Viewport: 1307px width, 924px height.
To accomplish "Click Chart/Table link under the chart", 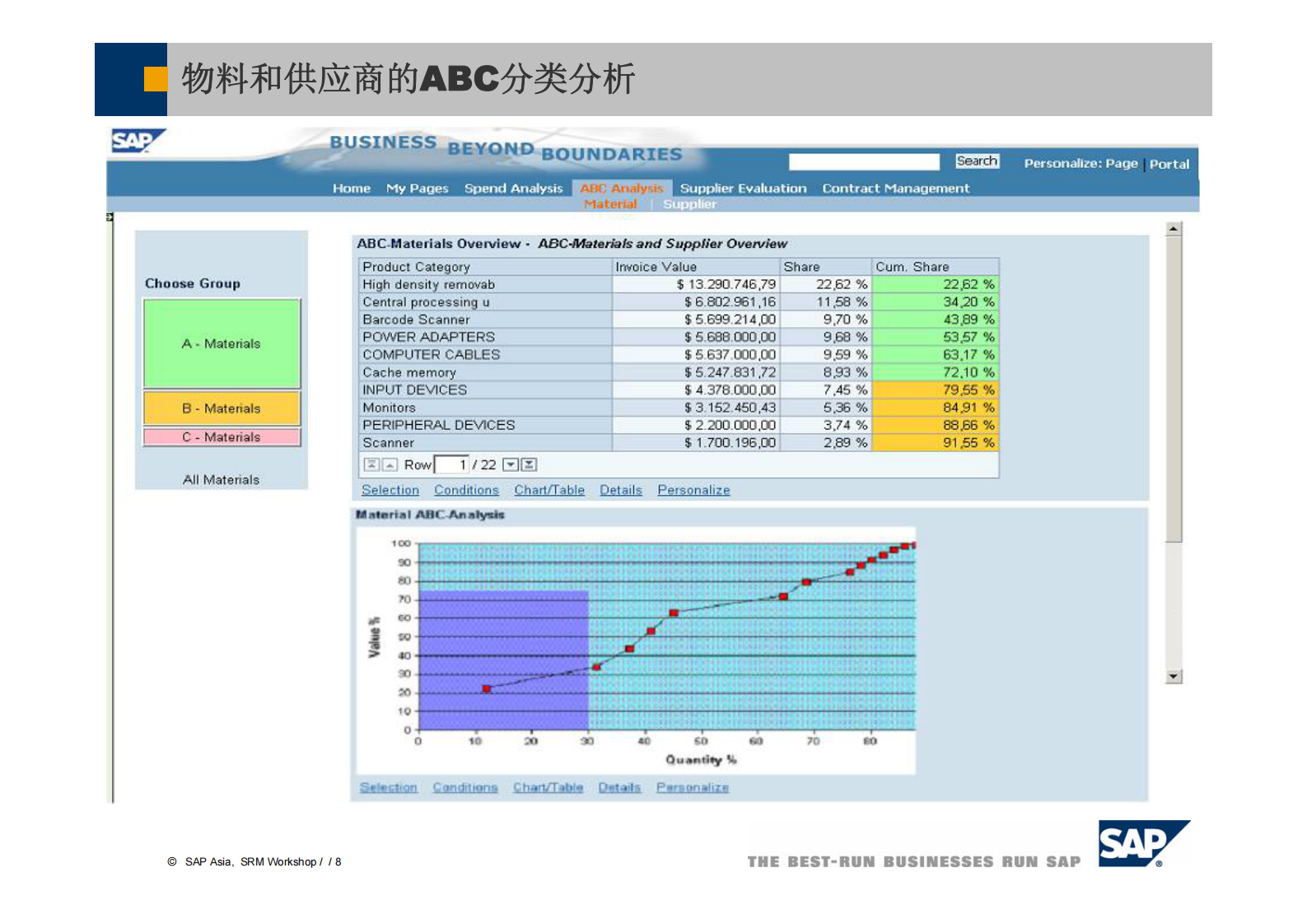I will pyautogui.click(x=548, y=787).
